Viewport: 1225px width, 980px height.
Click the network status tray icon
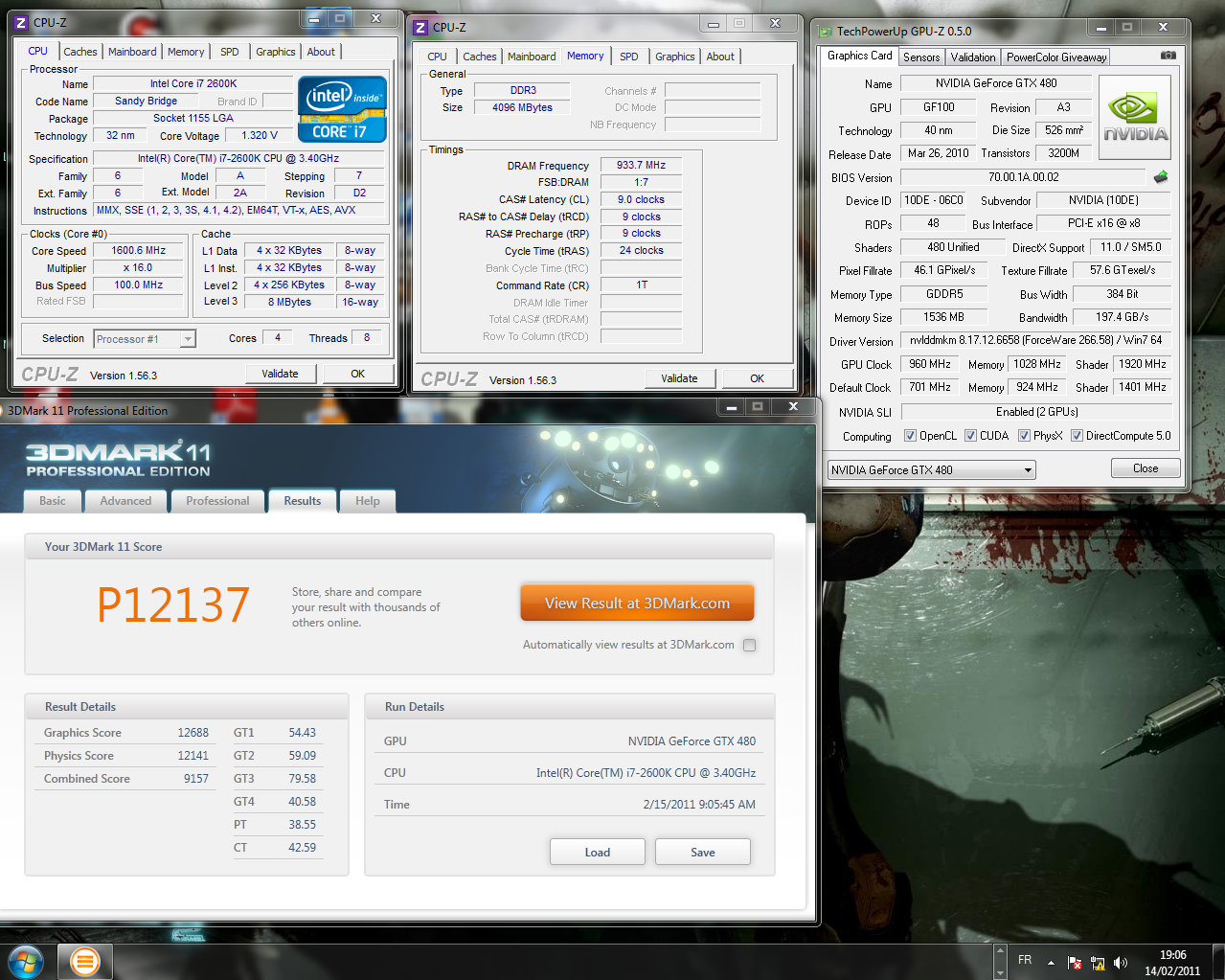coord(1098,962)
